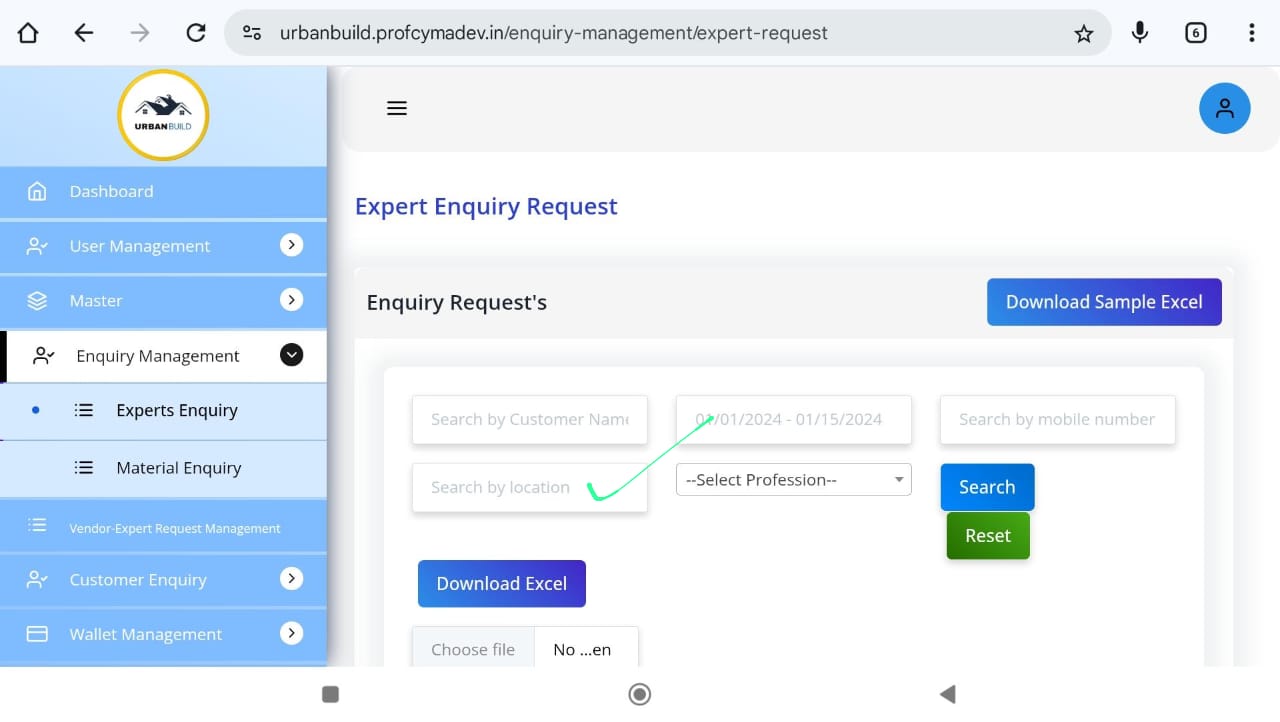Image resolution: width=1280 pixels, height=722 pixels.
Task: Open Vendor-Expert Request Management
Action: click(174, 528)
